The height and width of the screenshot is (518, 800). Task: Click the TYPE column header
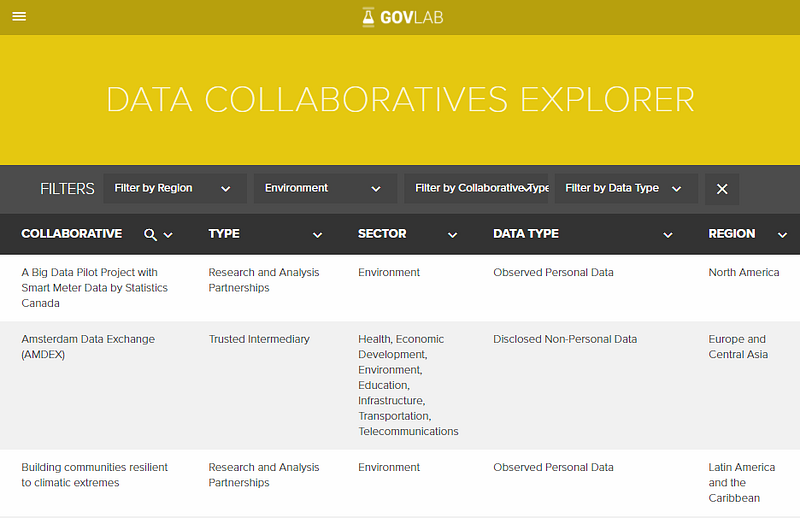point(224,234)
